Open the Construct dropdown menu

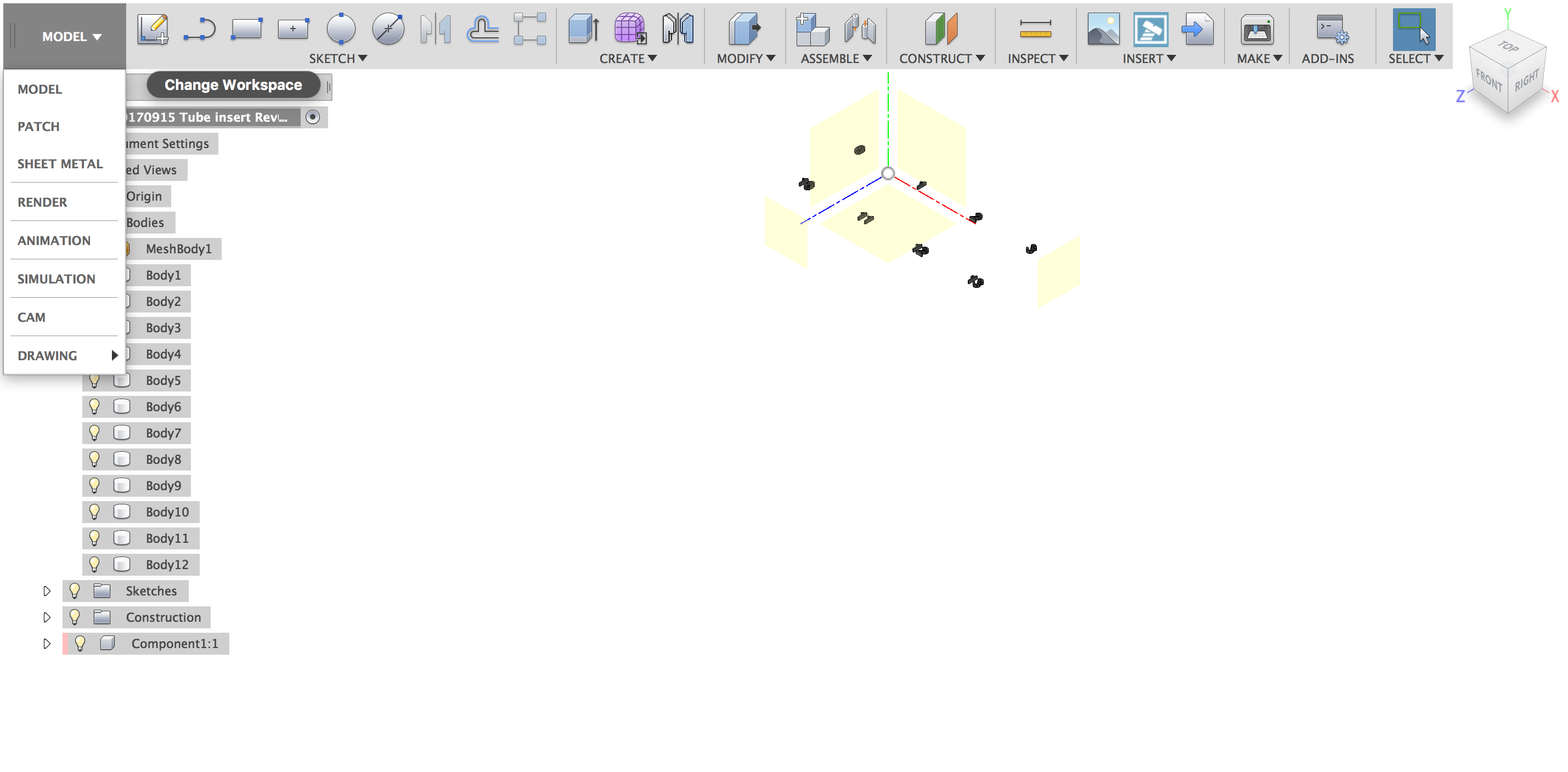point(940,58)
